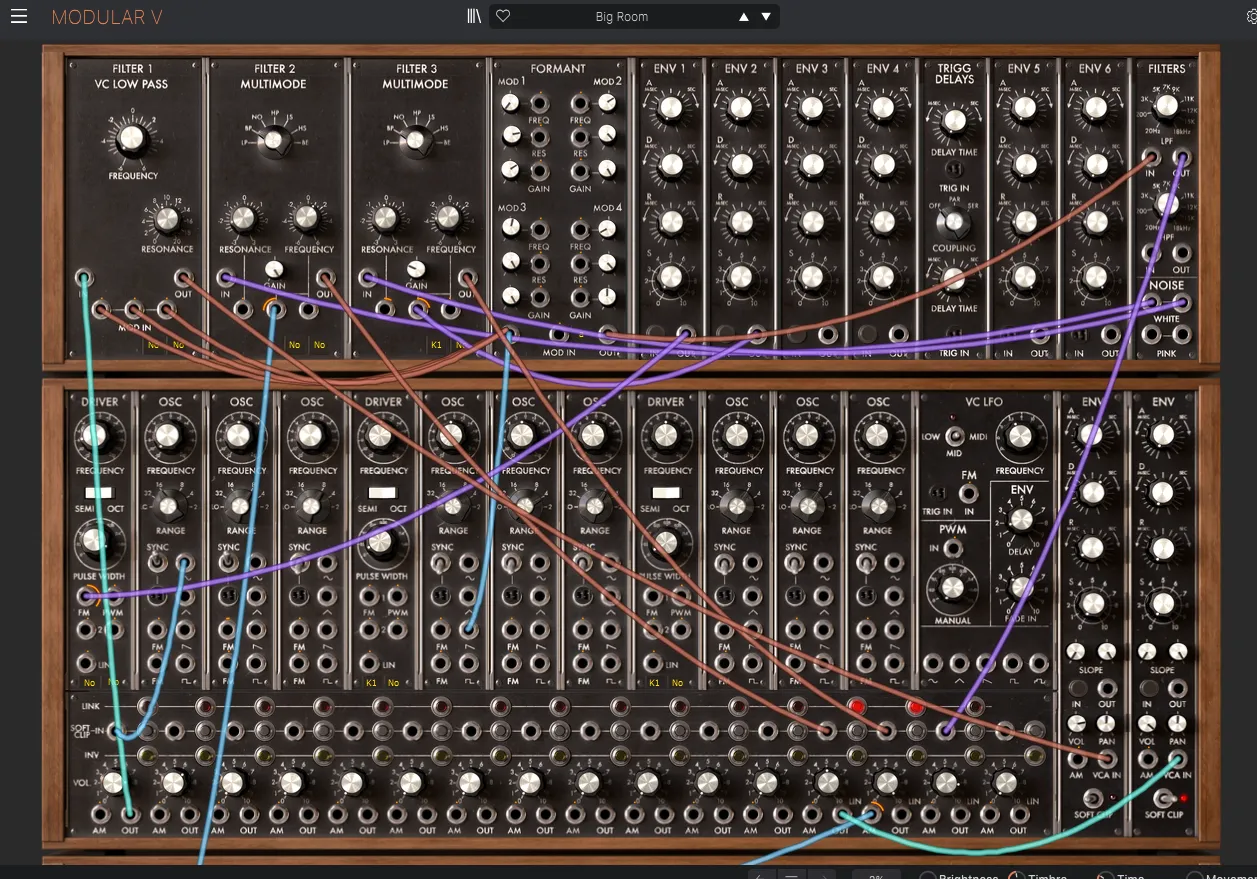Click the Filter 2 OUT jack
Image resolution: width=1257 pixels, height=879 pixels.
[x=325, y=279]
